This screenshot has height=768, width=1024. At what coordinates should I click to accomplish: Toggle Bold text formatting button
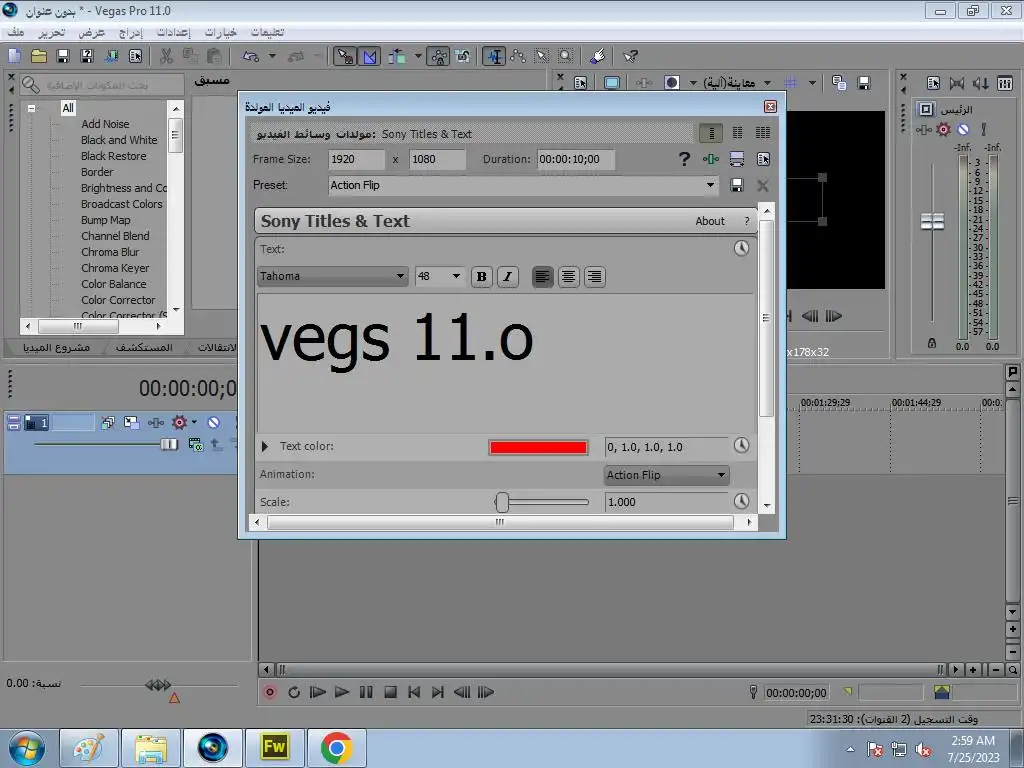(x=481, y=277)
